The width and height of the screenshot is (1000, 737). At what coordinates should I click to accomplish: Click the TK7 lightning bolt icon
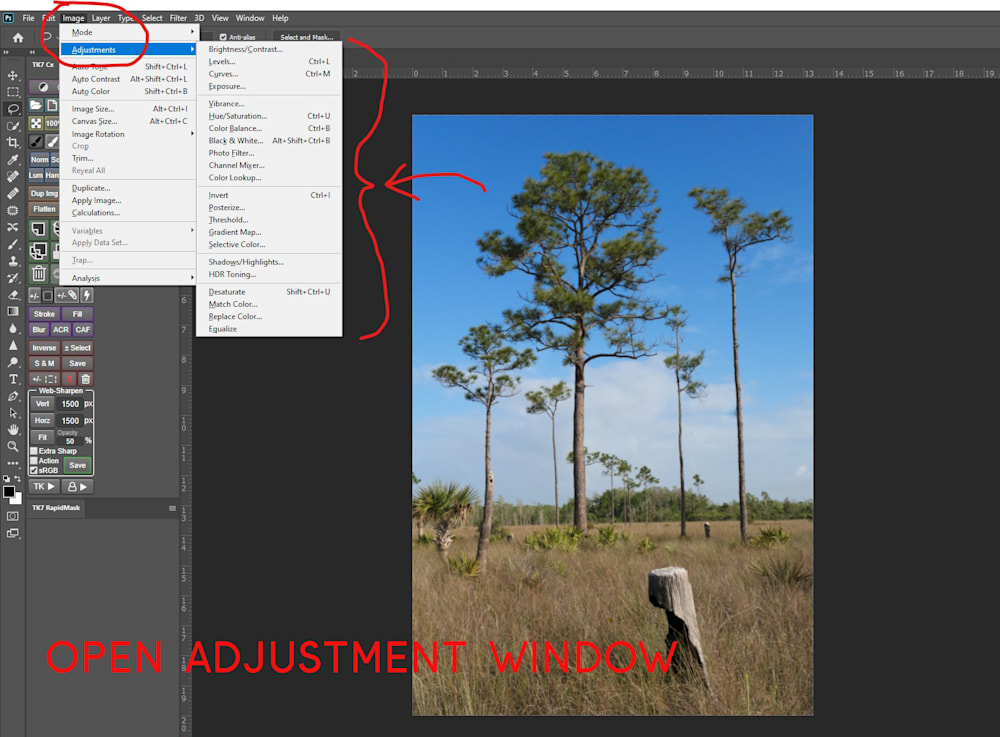tap(87, 295)
